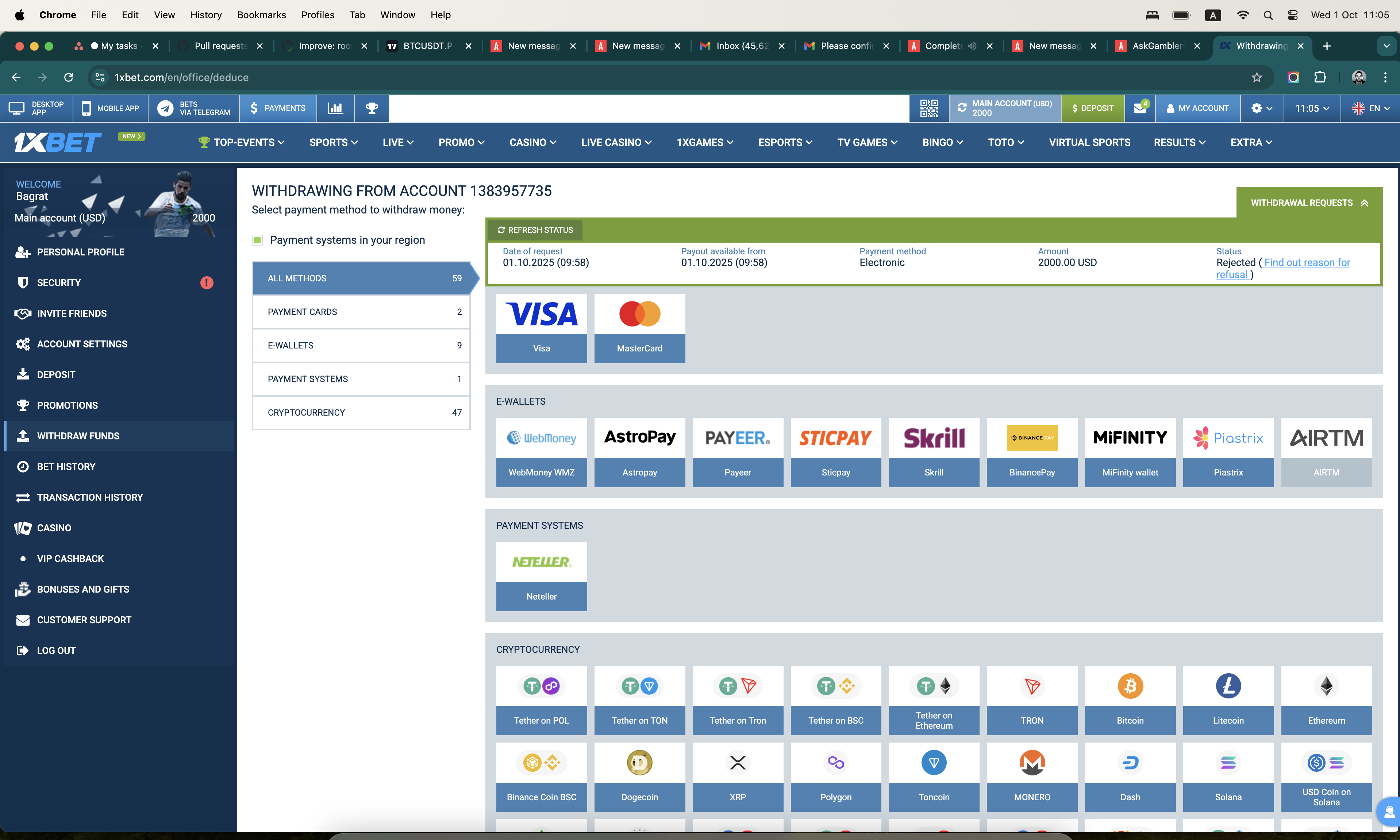
Task: Select Dogecoin withdrawal method
Action: point(640,777)
